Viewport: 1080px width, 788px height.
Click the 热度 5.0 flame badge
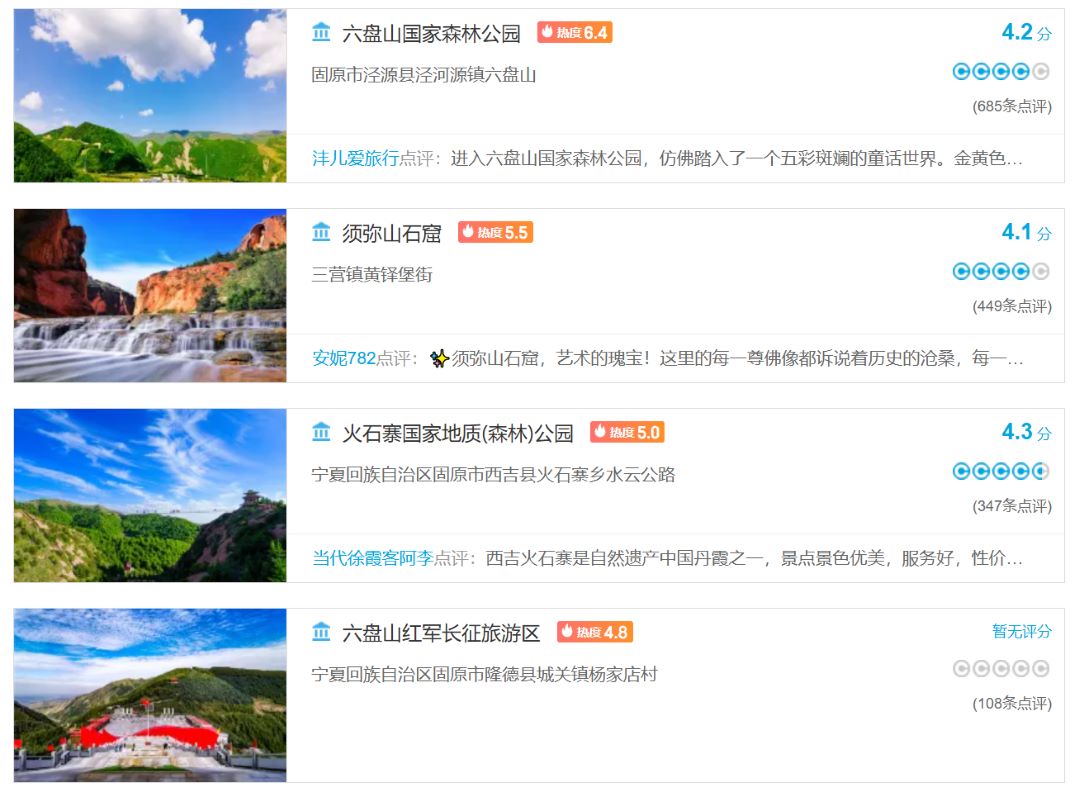(627, 432)
